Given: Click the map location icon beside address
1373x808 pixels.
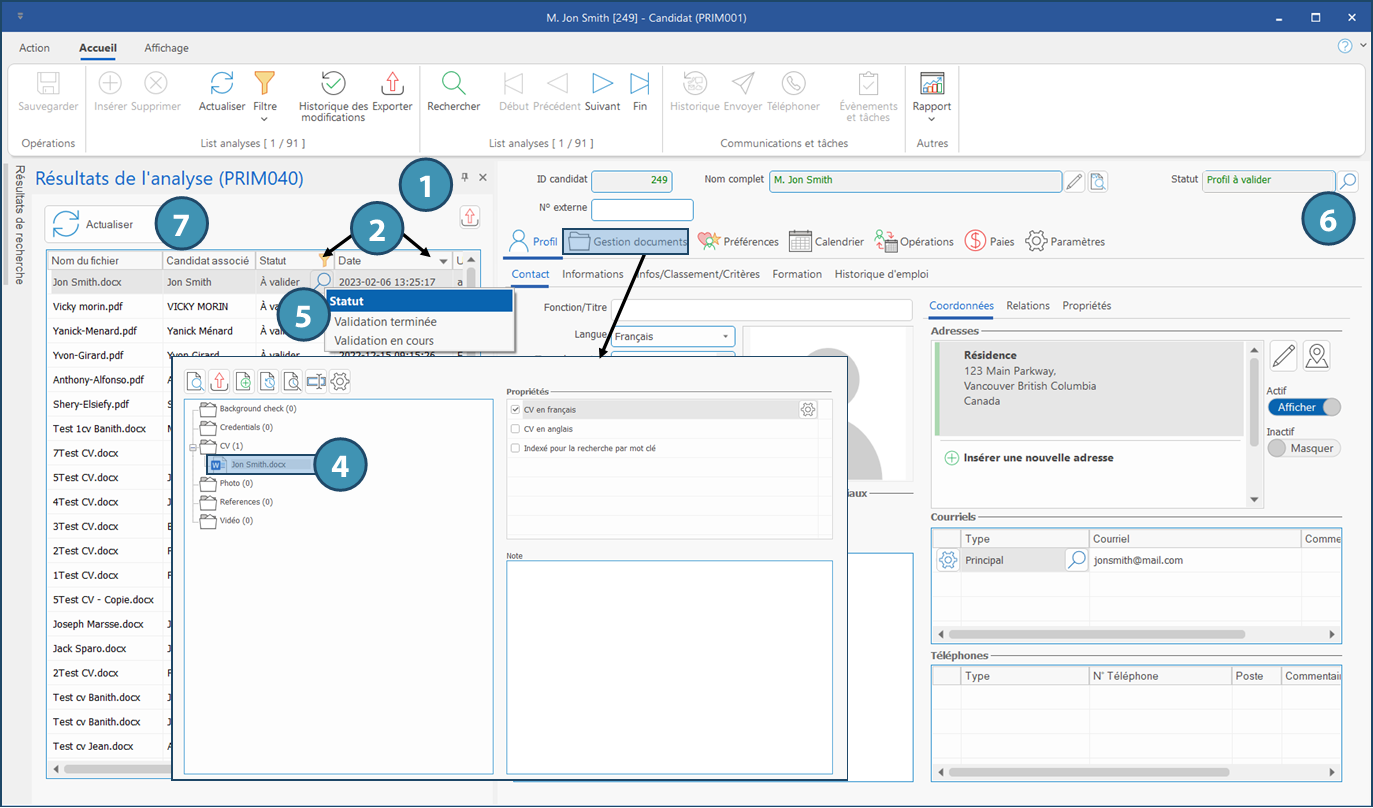Looking at the screenshot, I should tap(1317, 356).
